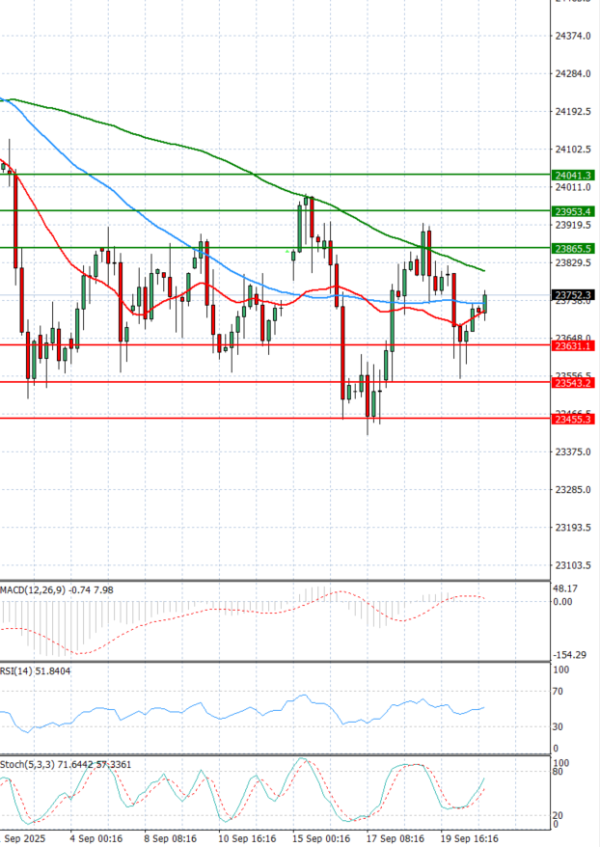Click the 24102.5 price axis value
The image size is (600, 847).
coord(573,149)
